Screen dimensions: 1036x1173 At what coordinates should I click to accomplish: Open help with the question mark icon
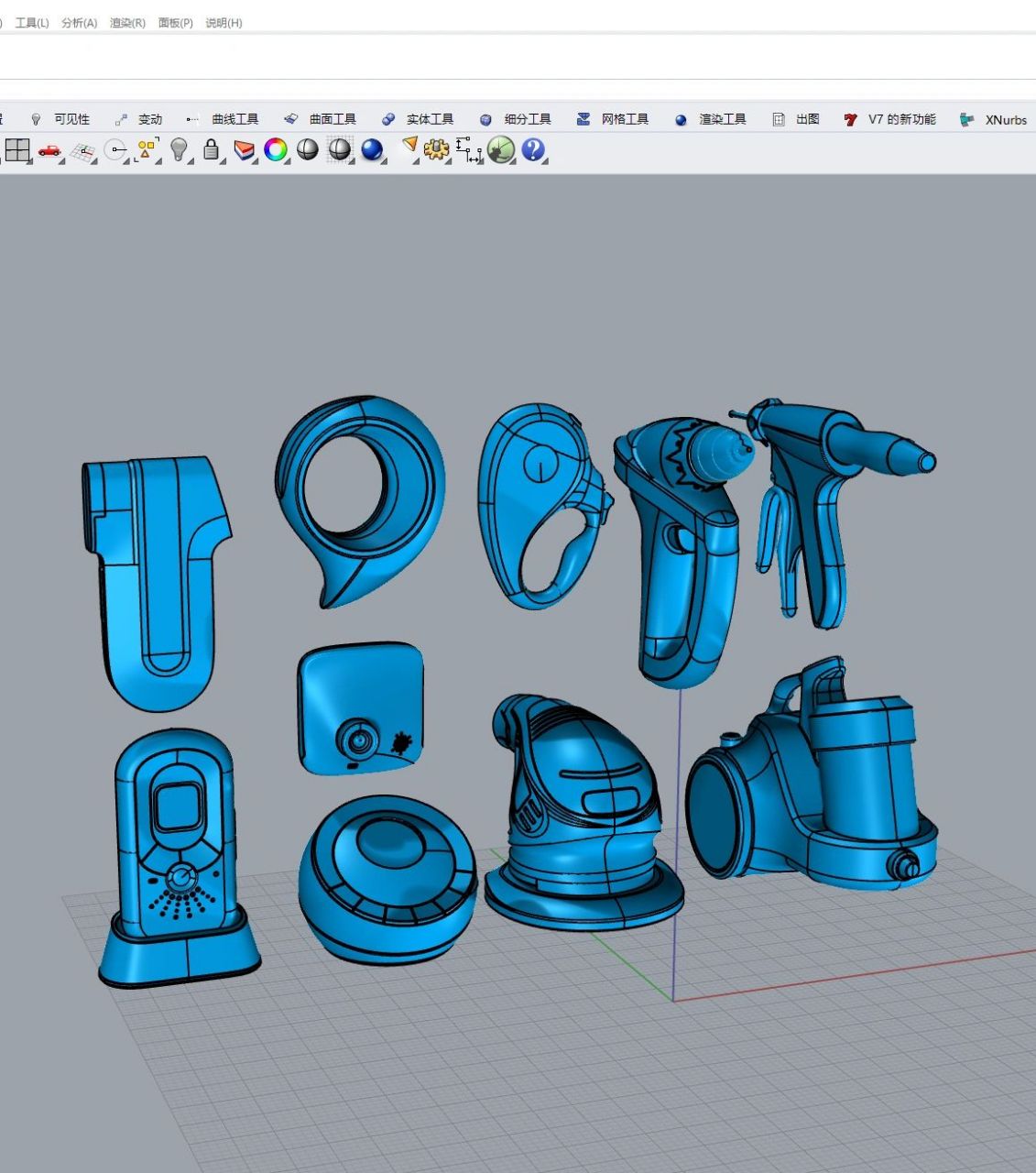click(533, 149)
